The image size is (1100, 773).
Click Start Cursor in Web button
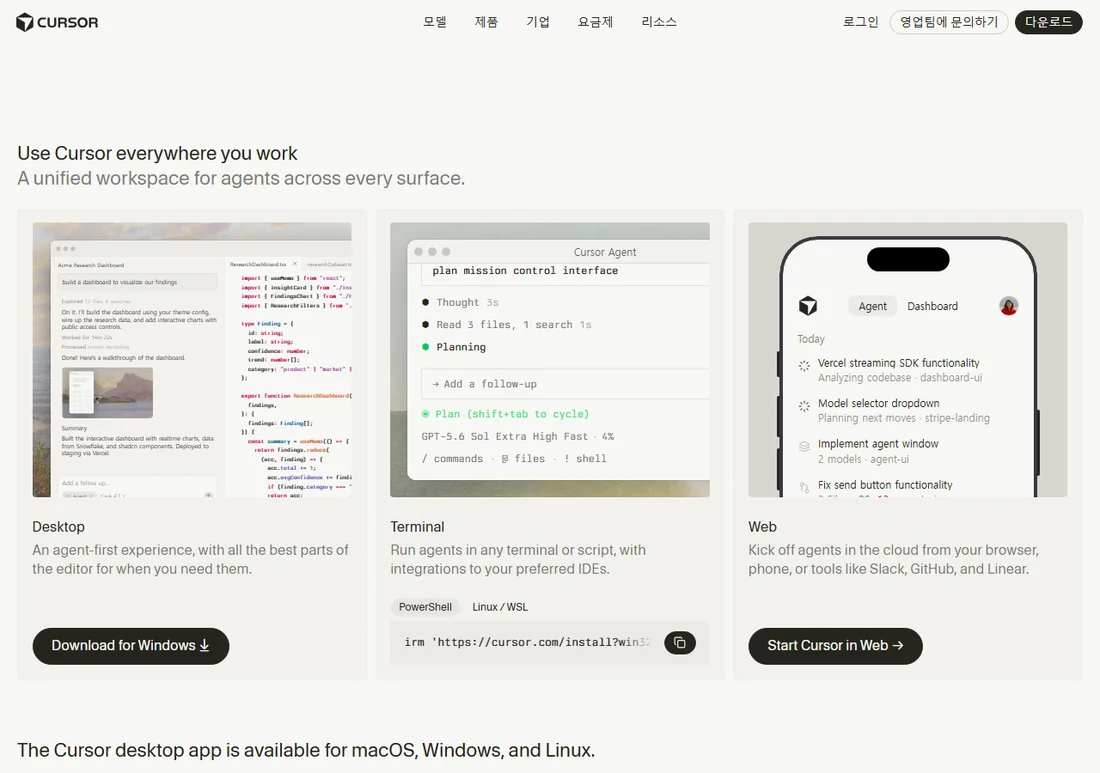[x=835, y=646]
